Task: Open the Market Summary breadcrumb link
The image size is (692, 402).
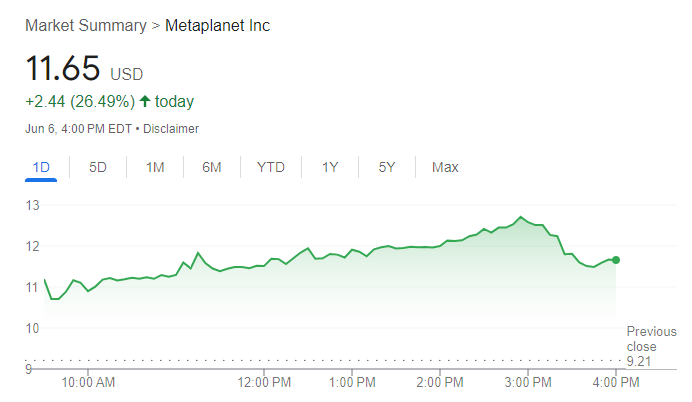Action: [x=85, y=25]
